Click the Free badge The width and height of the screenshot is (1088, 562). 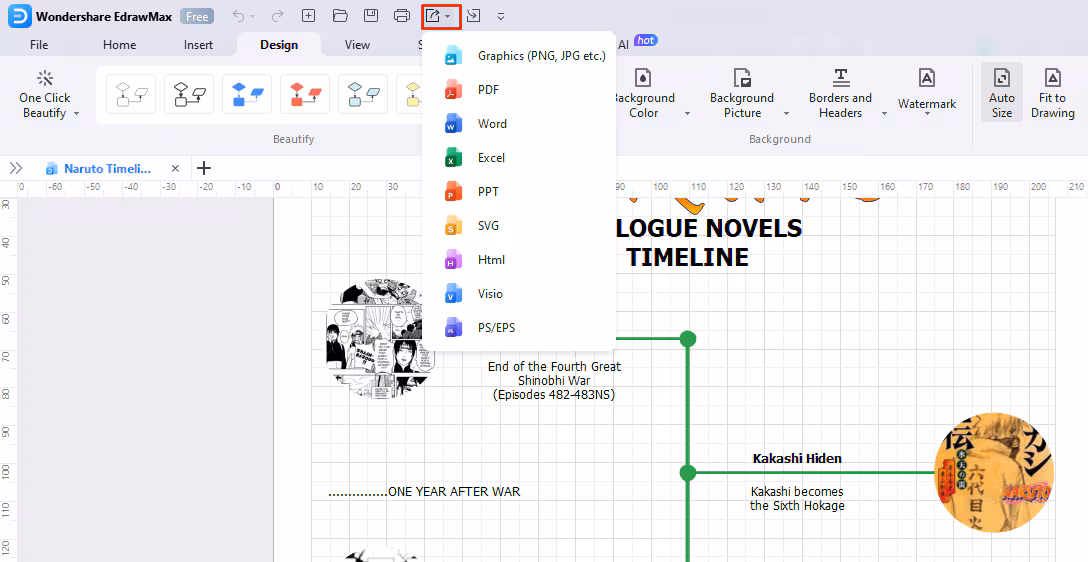[197, 17]
